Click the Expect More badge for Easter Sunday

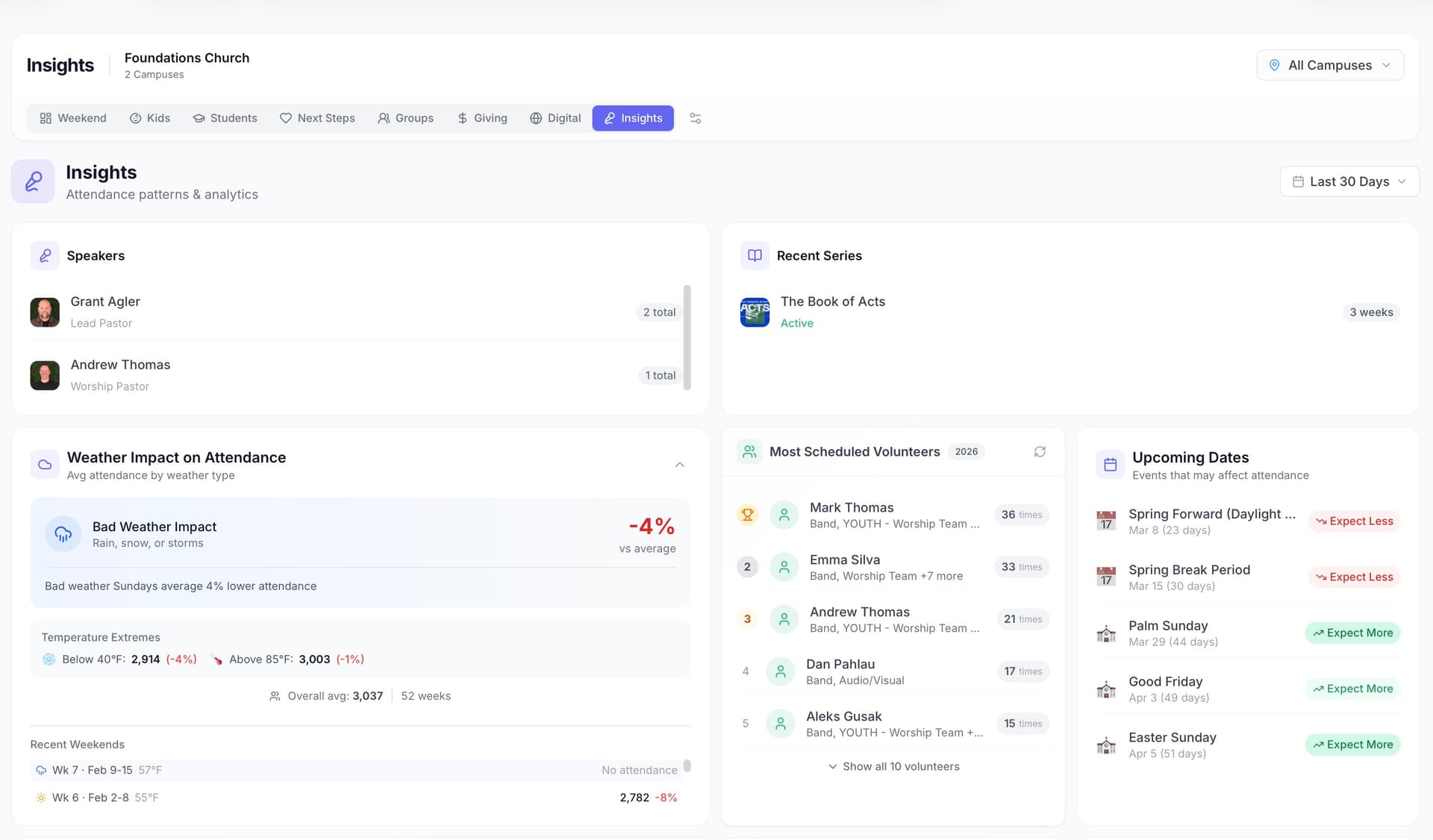click(1352, 744)
